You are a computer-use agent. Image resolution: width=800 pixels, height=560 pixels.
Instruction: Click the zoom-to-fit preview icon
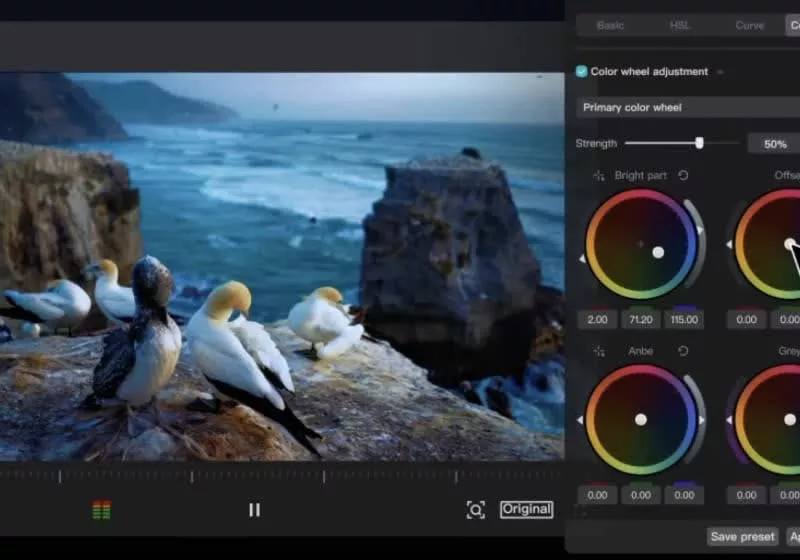[x=476, y=510]
